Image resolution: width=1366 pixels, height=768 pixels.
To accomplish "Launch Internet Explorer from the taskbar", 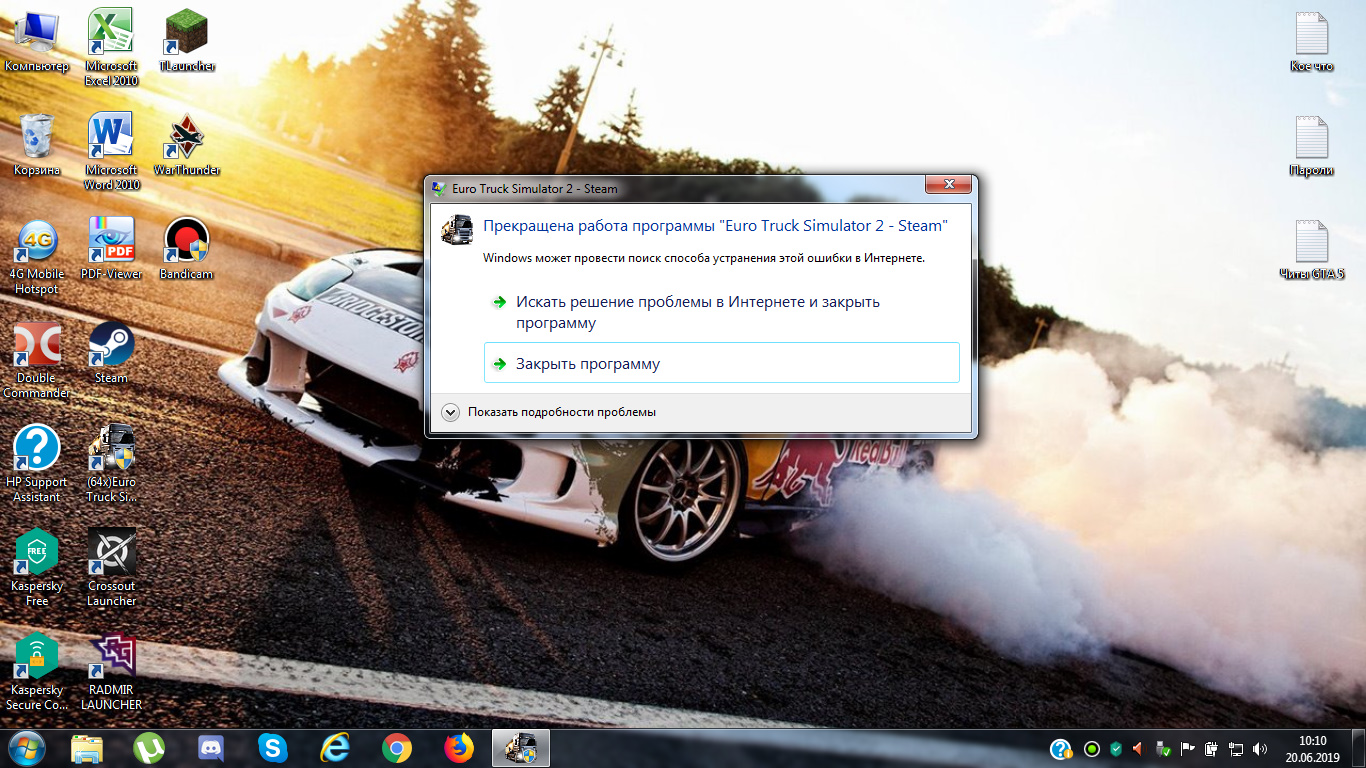I will 335,748.
